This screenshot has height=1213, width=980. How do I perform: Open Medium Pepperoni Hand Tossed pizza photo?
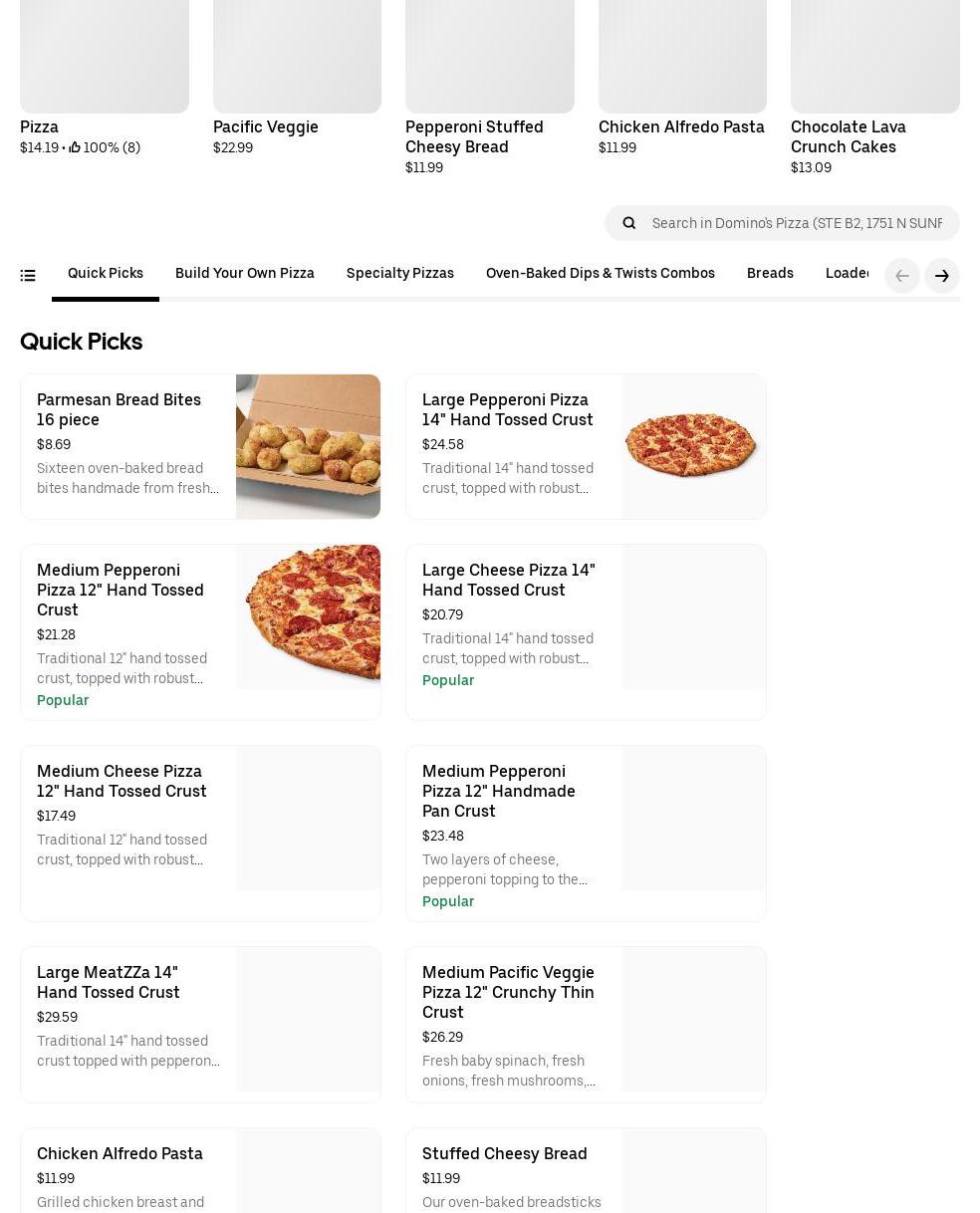coord(308,616)
